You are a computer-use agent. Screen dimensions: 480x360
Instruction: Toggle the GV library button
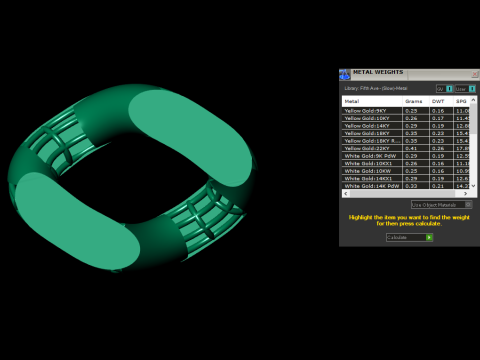pos(445,89)
